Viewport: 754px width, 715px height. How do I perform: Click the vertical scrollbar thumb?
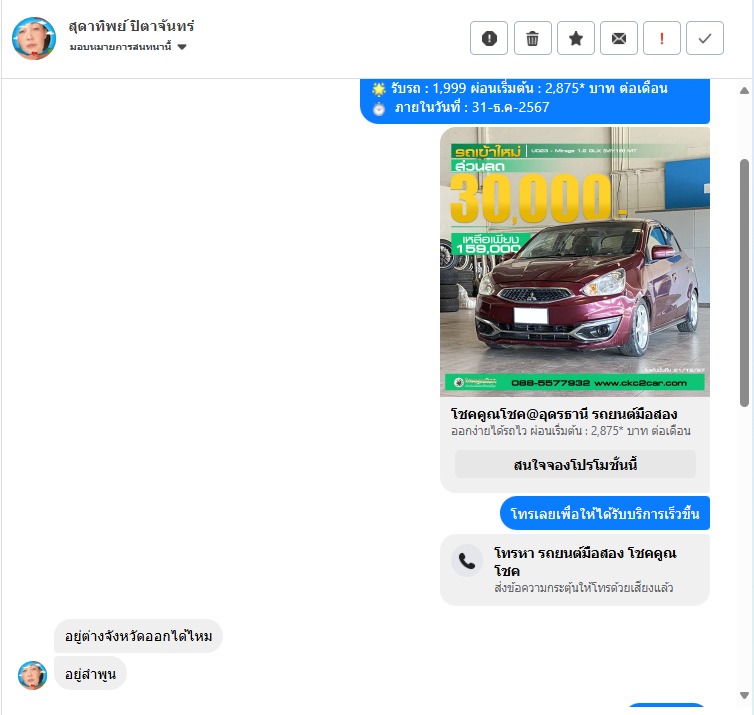click(x=744, y=283)
